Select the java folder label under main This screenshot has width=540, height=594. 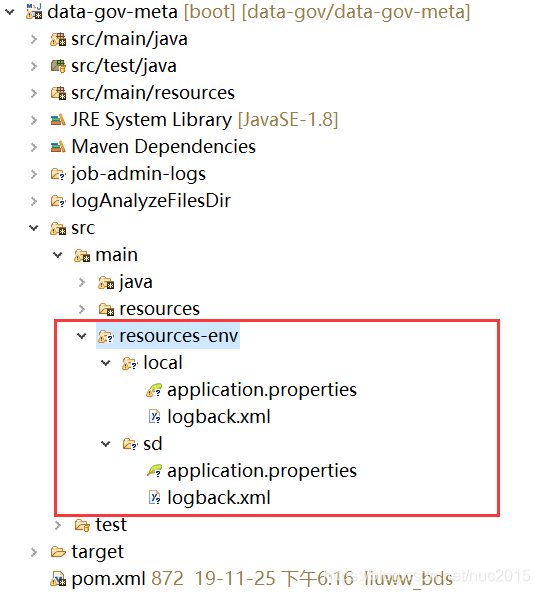point(136,283)
